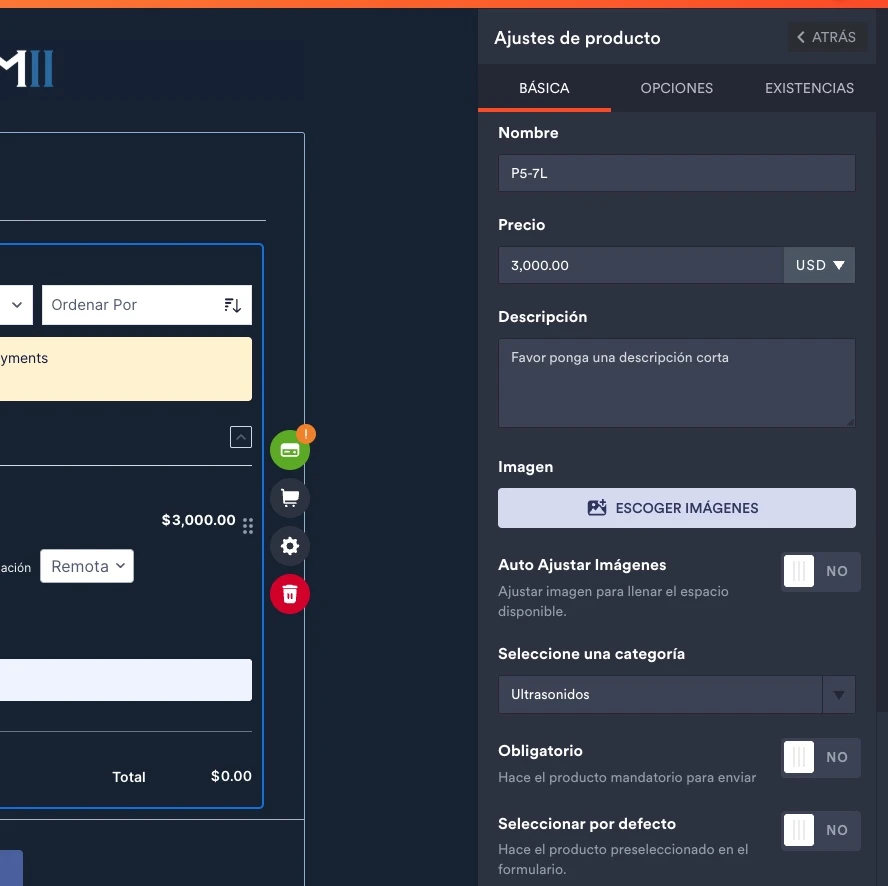Turn on Seleccionar por defecto toggle

point(819,830)
